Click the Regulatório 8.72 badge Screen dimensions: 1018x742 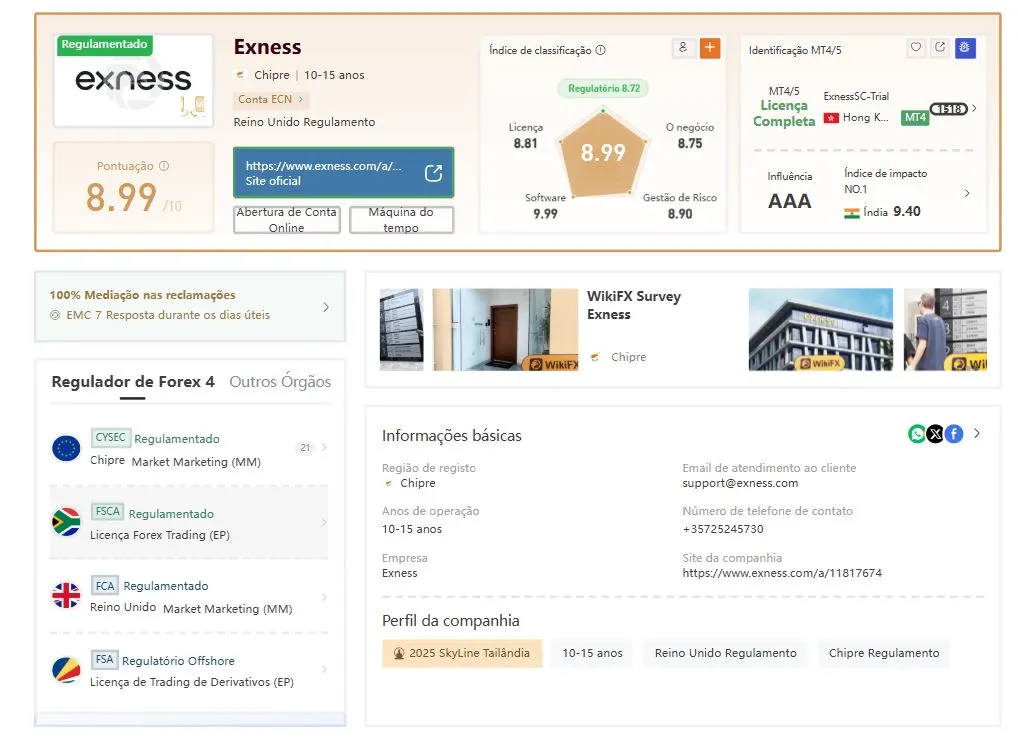pyautogui.click(x=604, y=88)
